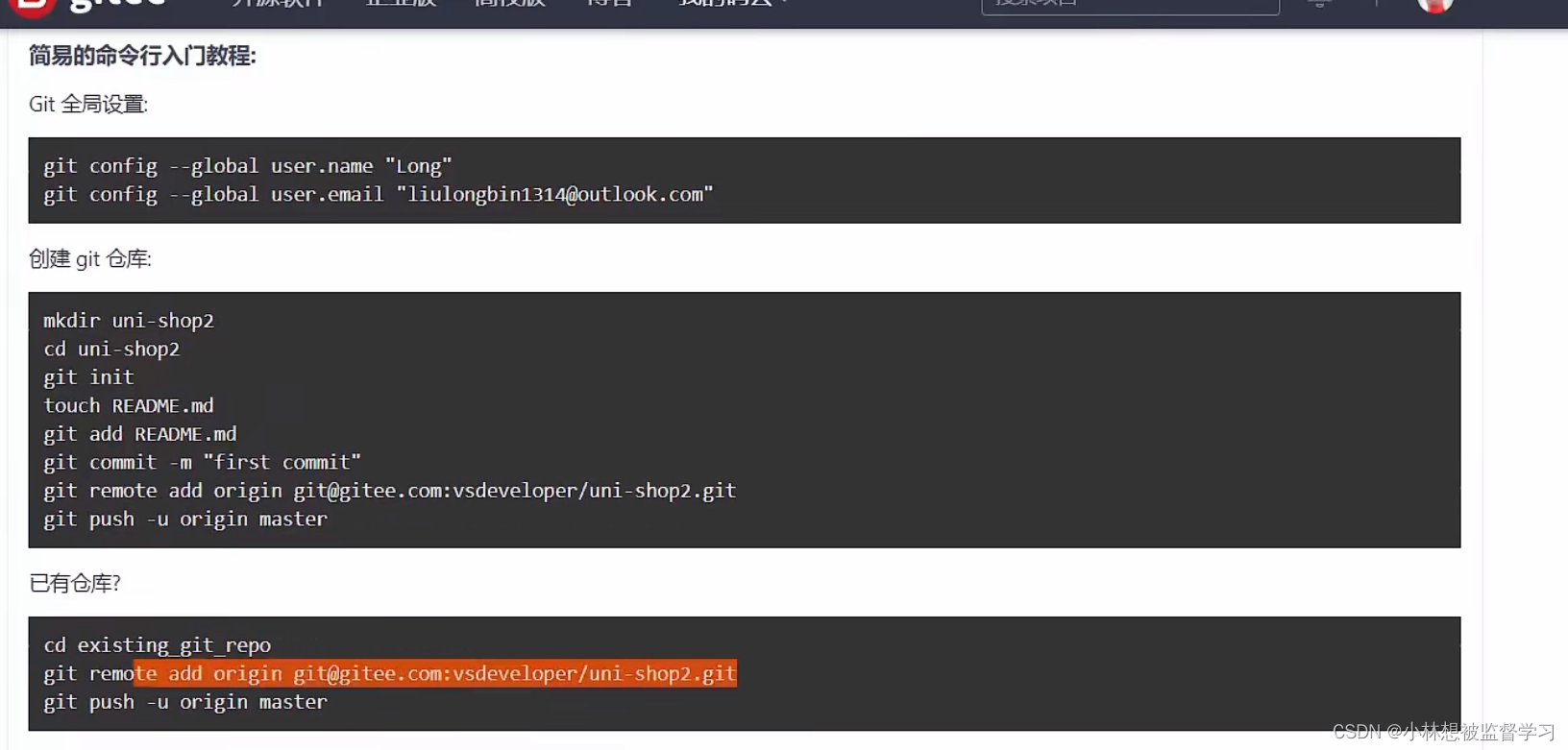
Task: Select the "git init" command line
Action: (x=88, y=377)
